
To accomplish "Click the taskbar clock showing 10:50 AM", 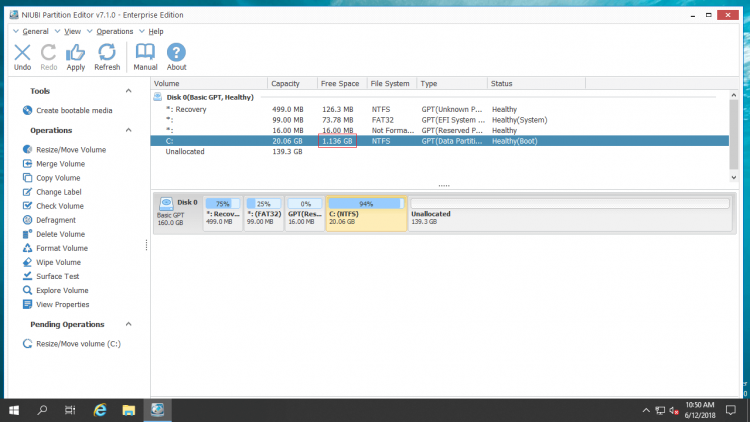I will coord(700,410).
